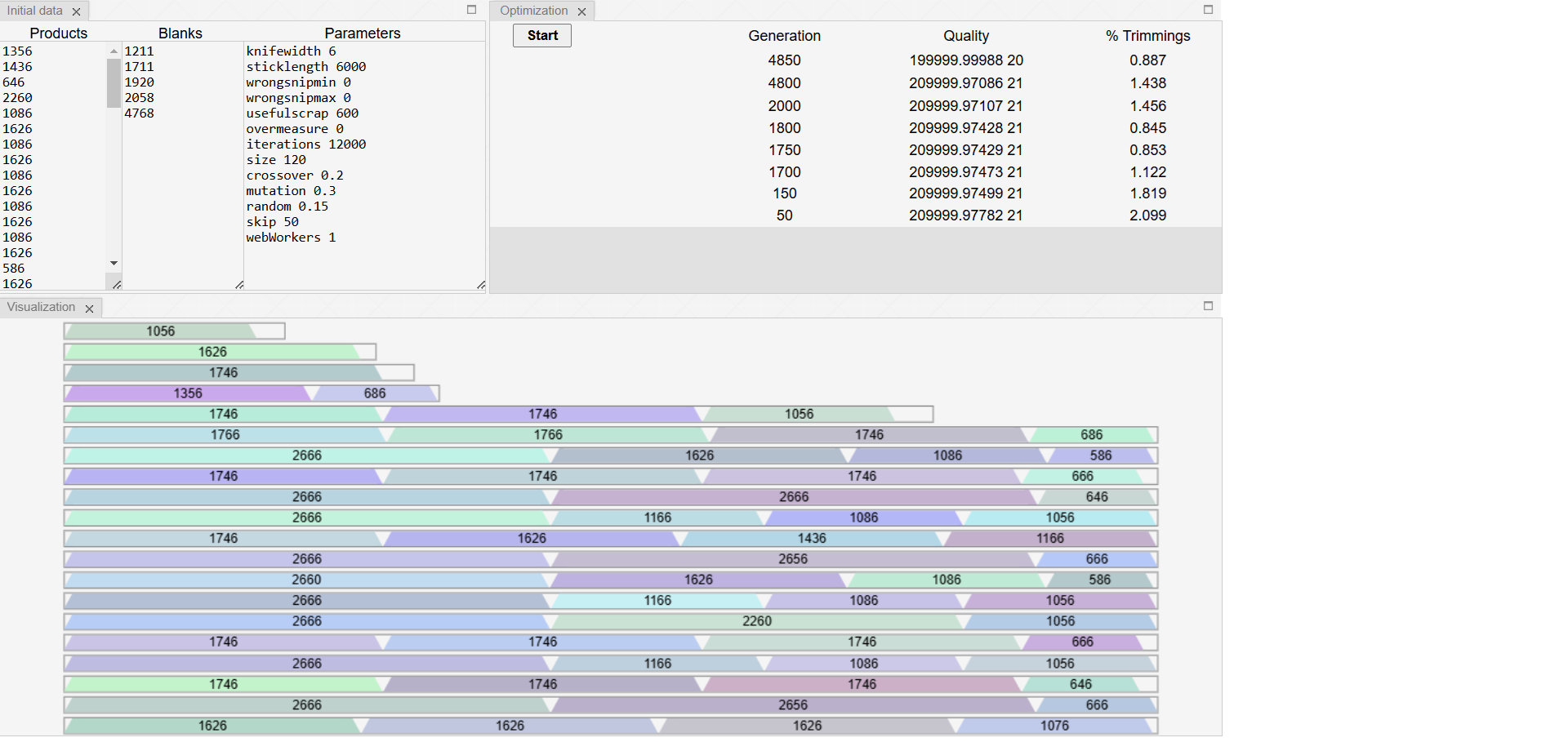Click the Generation column header
Image resolution: width=1568 pixels, height=742 pixels.
tap(784, 36)
